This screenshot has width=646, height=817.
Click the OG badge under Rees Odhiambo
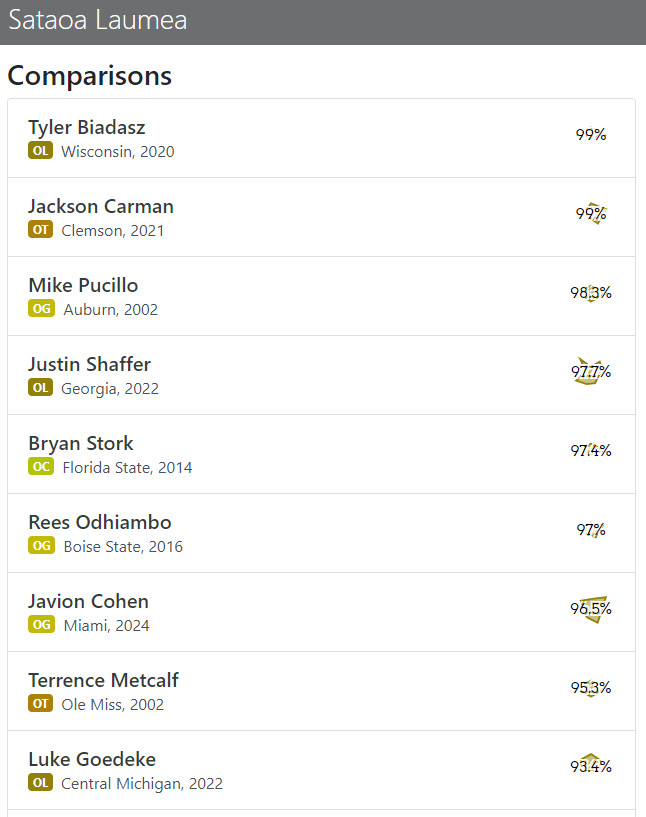click(x=41, y=546)
